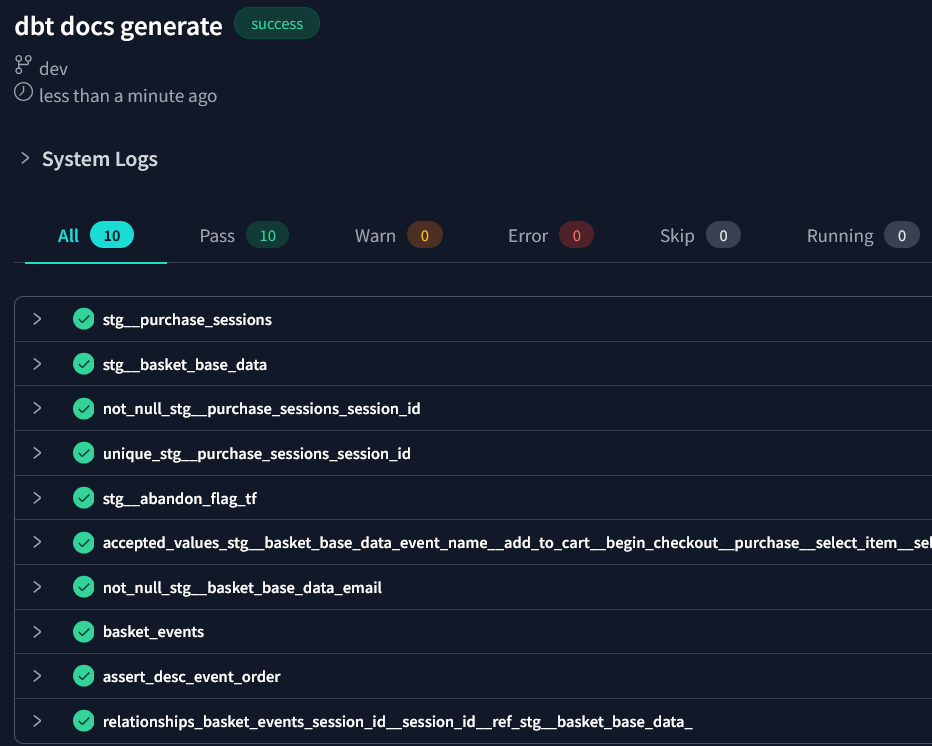Click green check icon for basket_events

84,631
